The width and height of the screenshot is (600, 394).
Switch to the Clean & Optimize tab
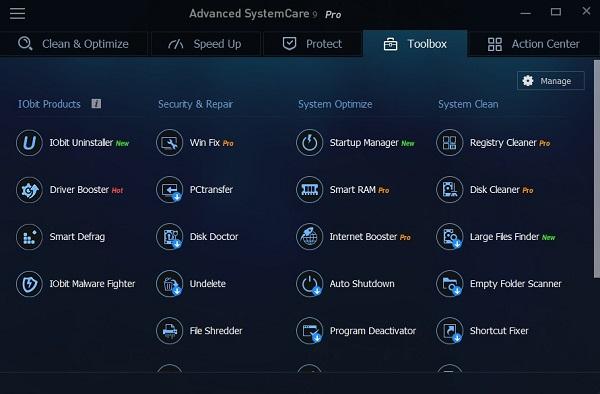point(73,44)
